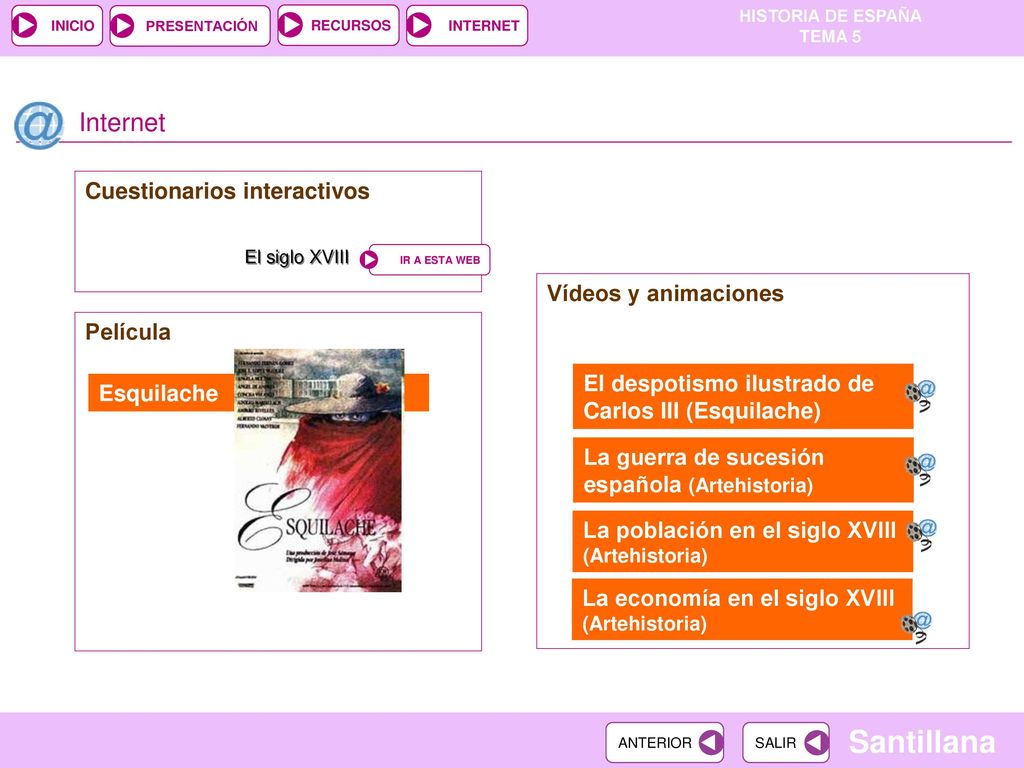Click the play icon beside INICIO
Screen dimensions: 1024x768
point(25,25)
